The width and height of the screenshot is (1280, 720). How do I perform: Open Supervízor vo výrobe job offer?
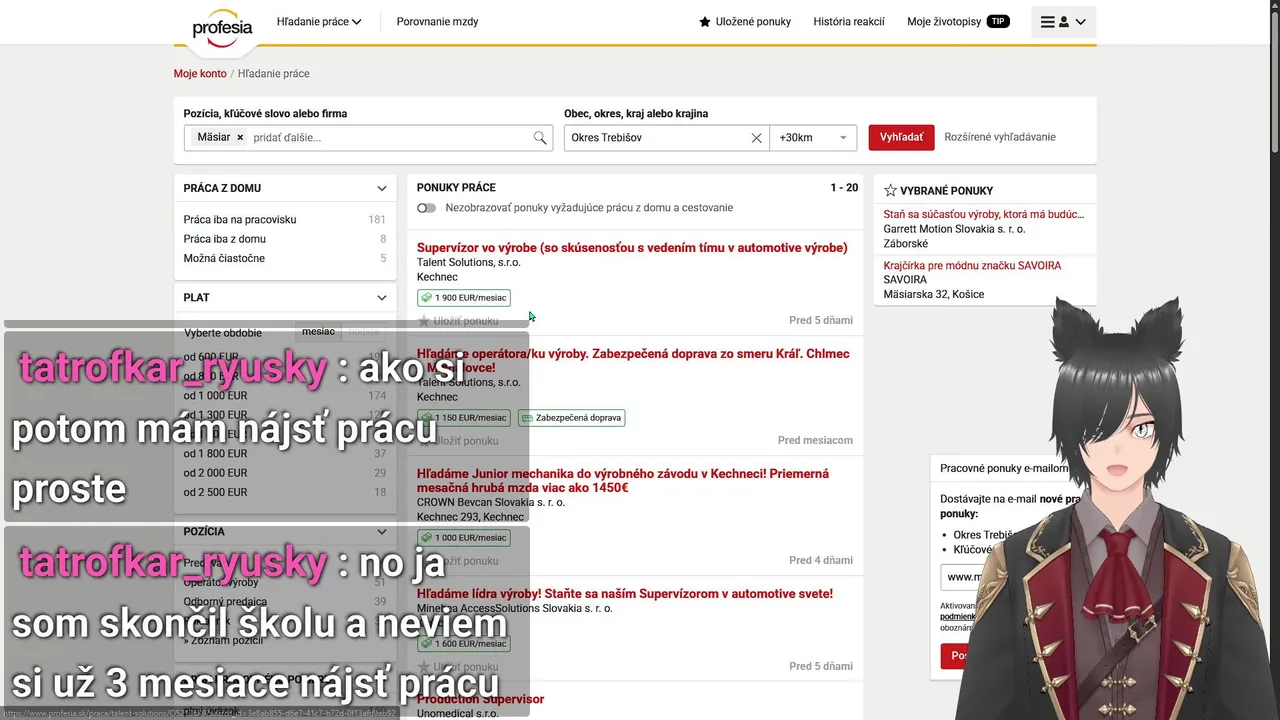point(632,248)
